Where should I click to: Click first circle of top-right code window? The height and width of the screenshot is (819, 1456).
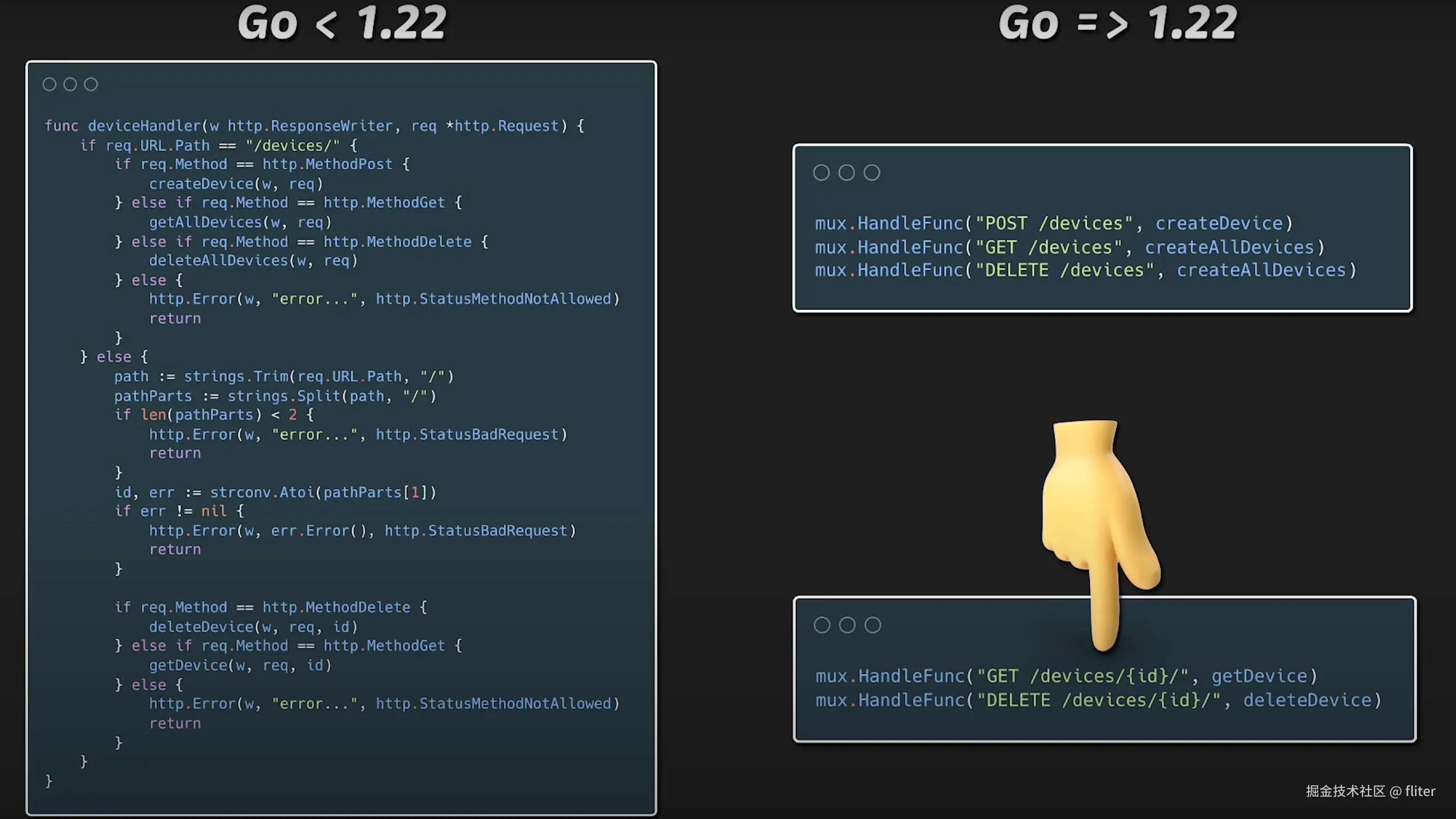pyautogui.click(x=821, y=172)
